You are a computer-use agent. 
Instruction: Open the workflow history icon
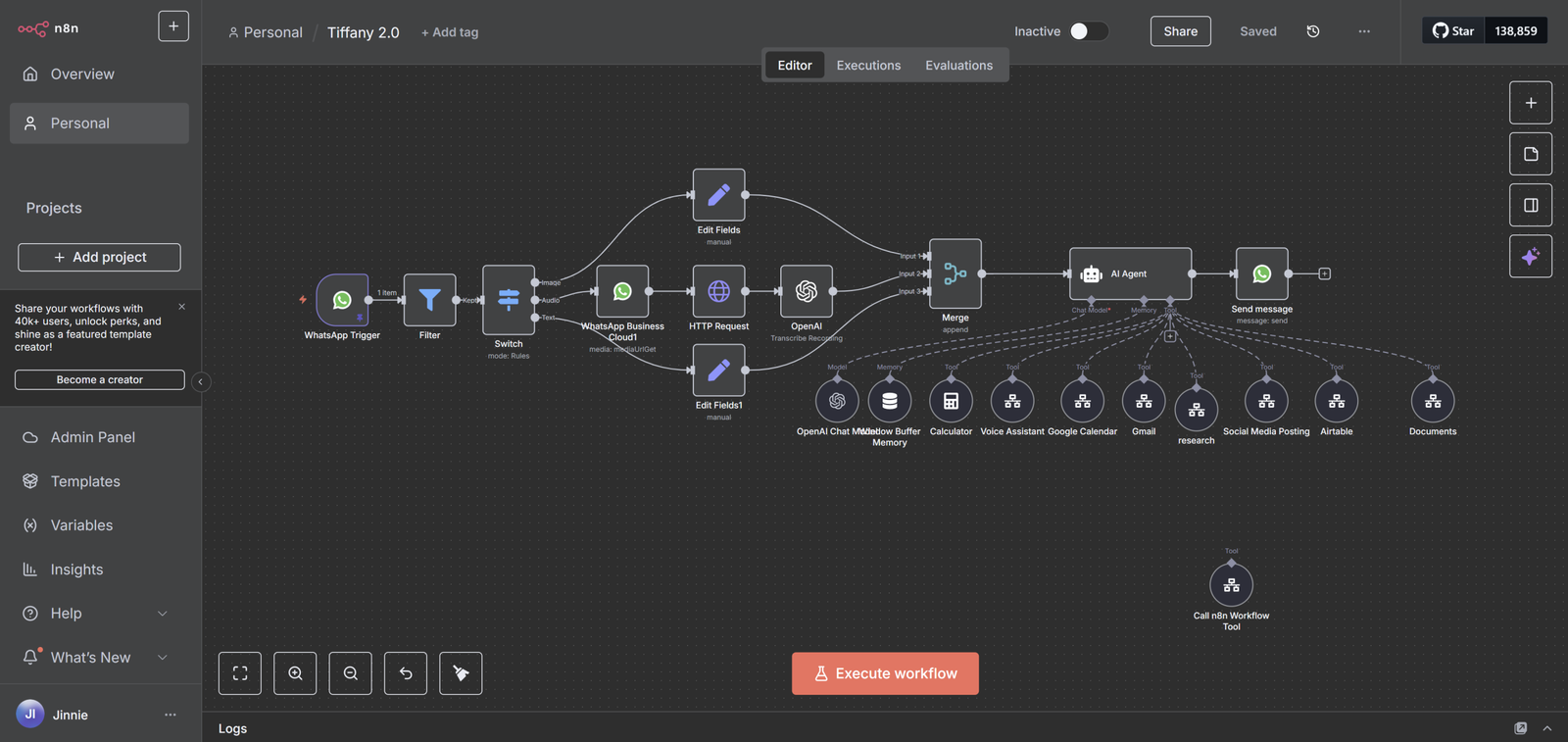tap(1313, 31)
